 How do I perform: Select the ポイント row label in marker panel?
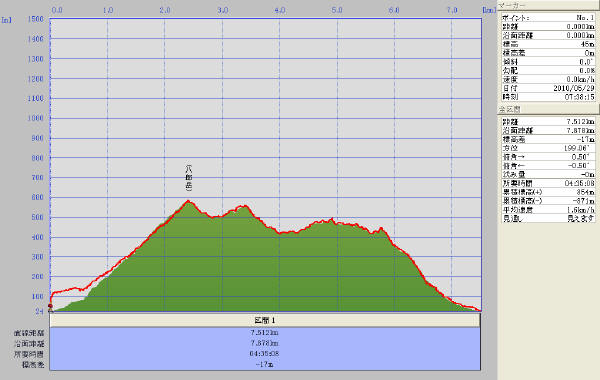tap(515, 18)
